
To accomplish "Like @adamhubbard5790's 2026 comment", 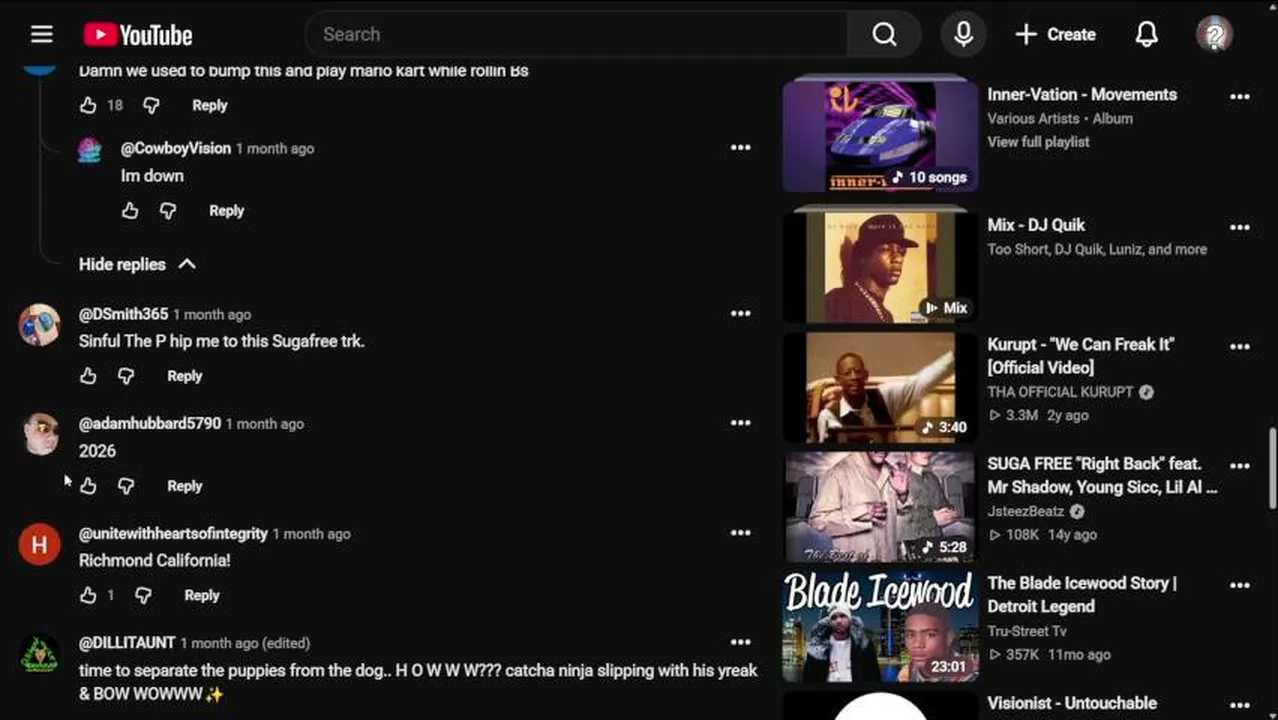I will 88,486.
